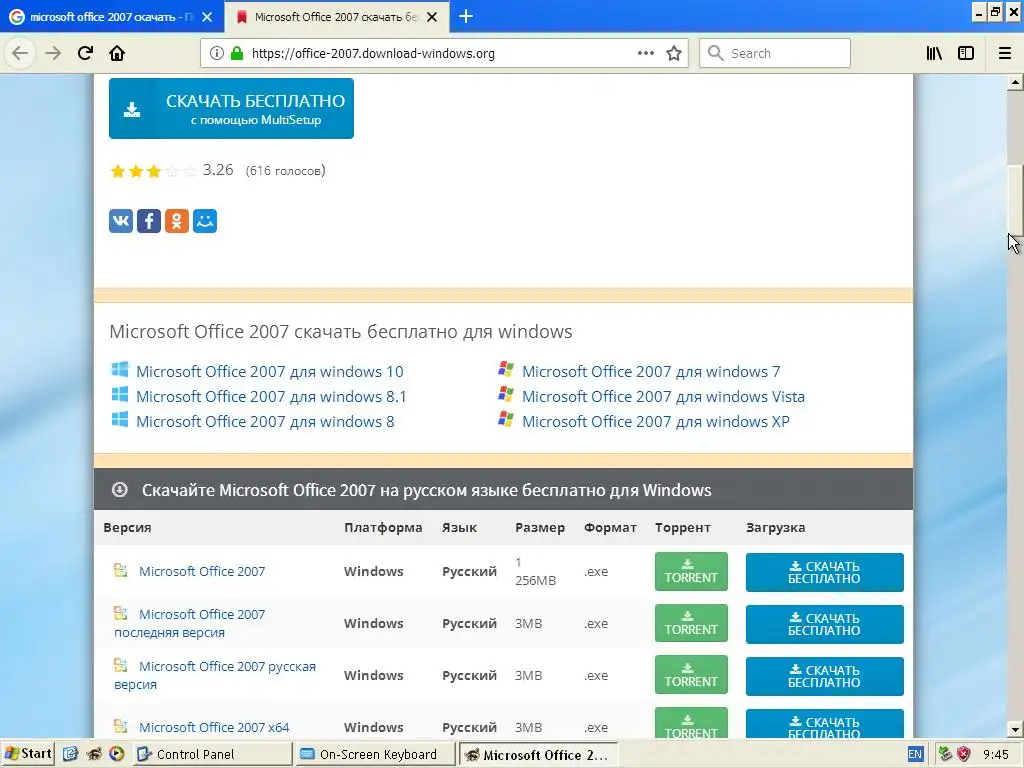Share page on Moi Mir
Image resolution: width=1024 pixels, height=768 pixels.
pos(205,221)
